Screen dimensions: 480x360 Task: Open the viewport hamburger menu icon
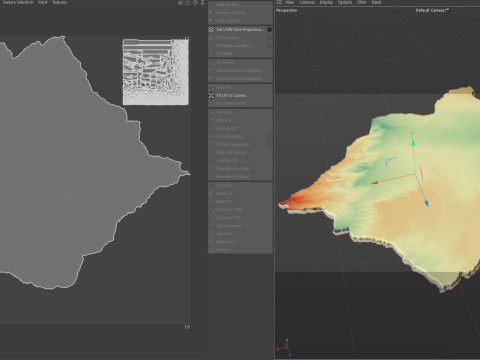(279, 2)
